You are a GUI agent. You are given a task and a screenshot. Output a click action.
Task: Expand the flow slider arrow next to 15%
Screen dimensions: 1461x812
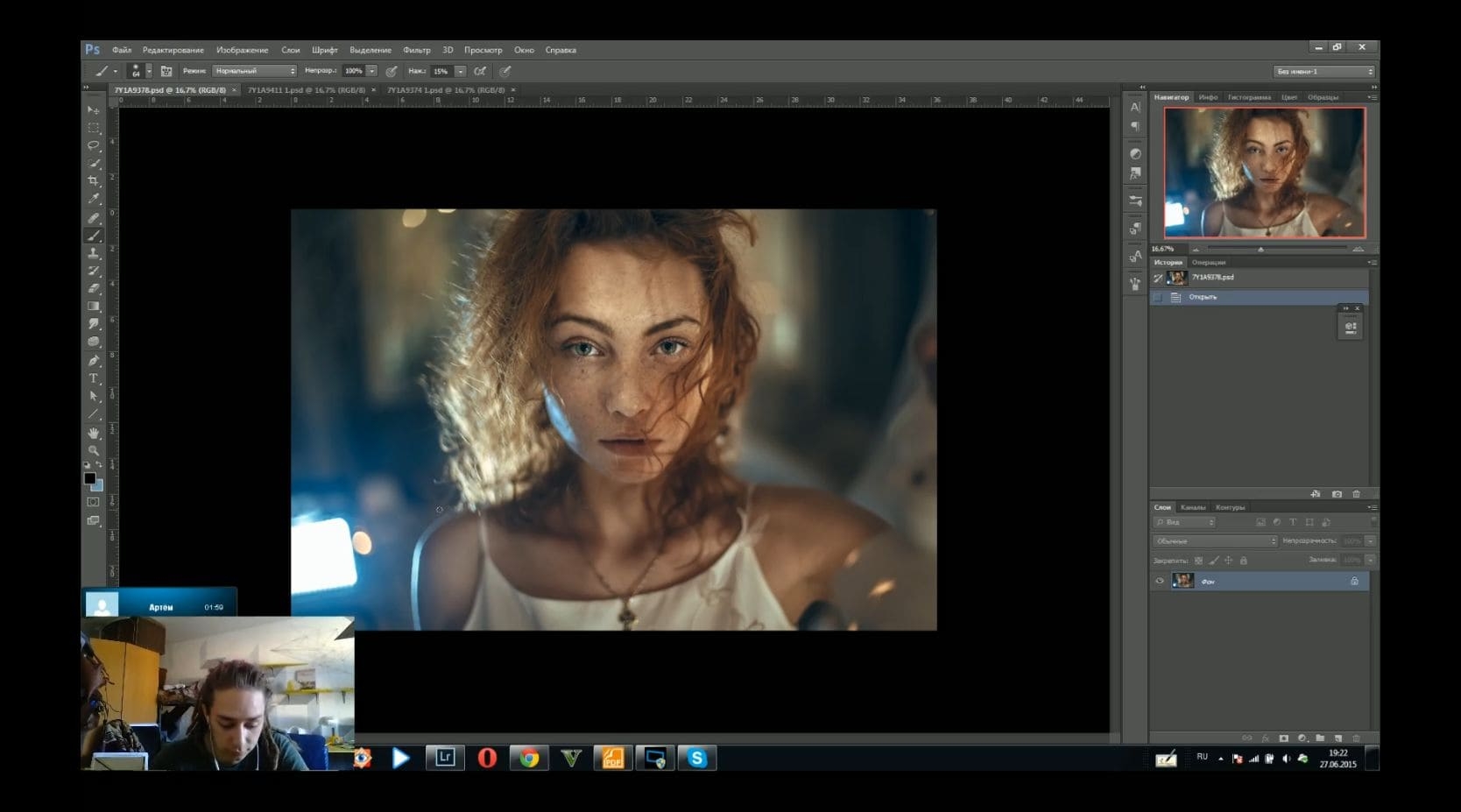coord(461,71)
